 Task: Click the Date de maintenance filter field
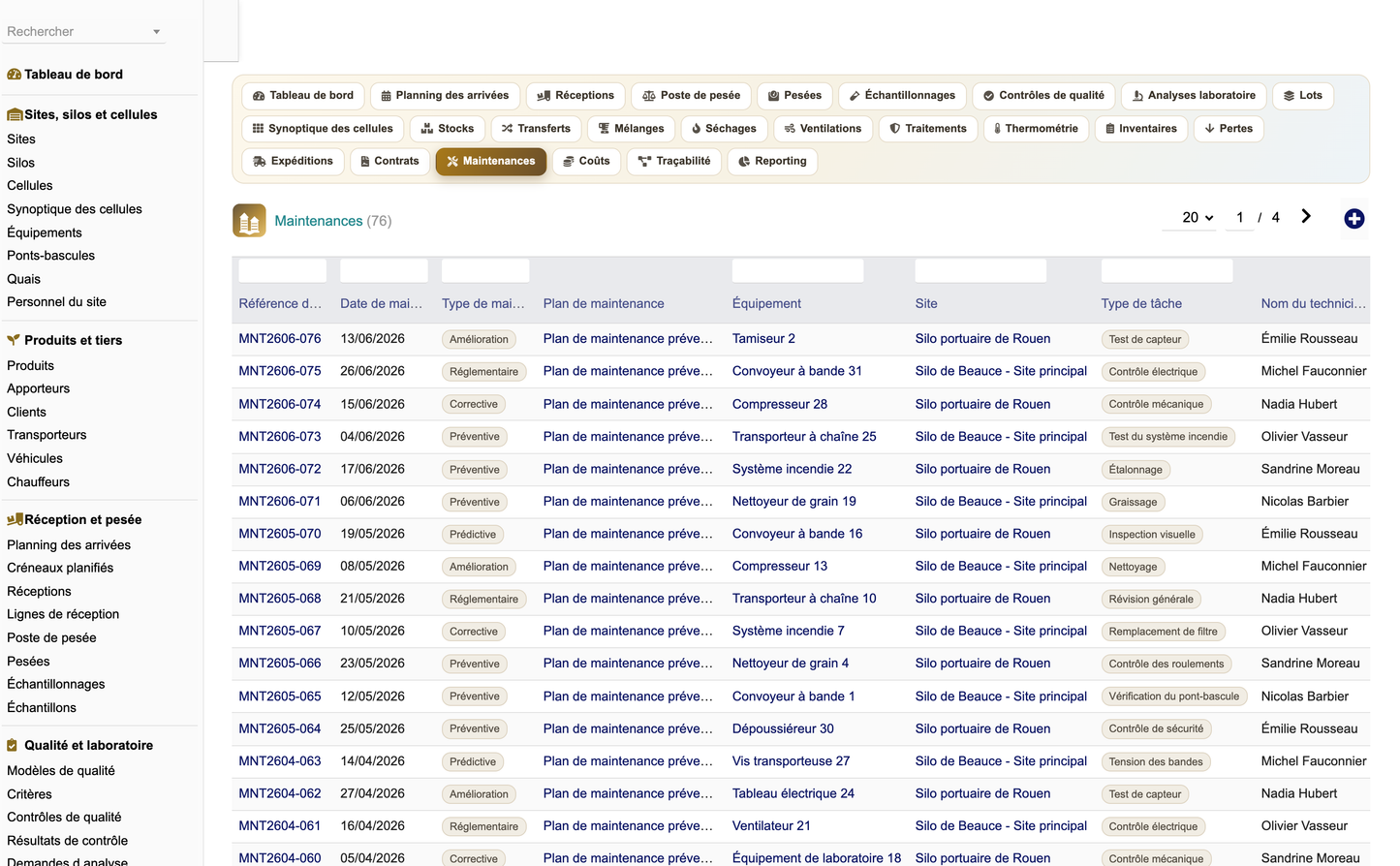tap(384, 270)
